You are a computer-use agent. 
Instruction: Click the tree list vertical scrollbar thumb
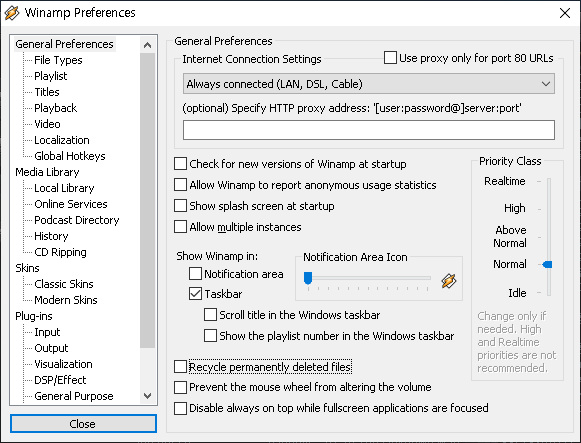pos(147,200)
